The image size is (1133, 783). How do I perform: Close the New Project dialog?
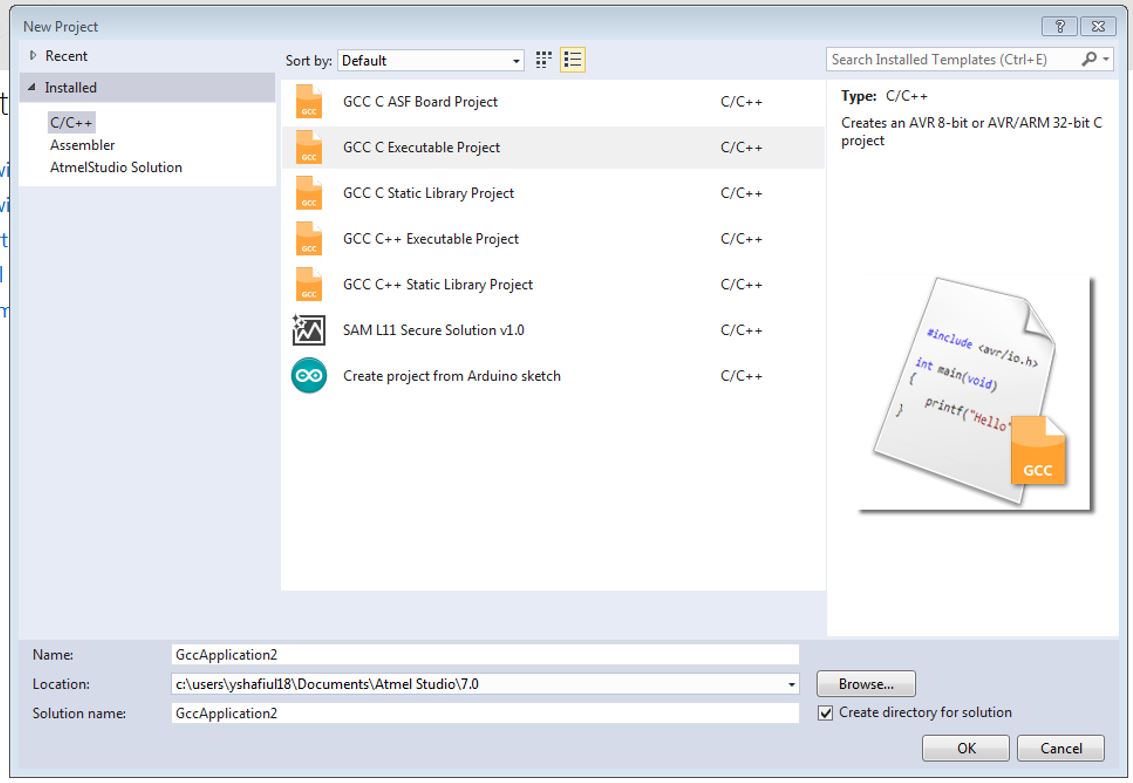point(1098,27)
